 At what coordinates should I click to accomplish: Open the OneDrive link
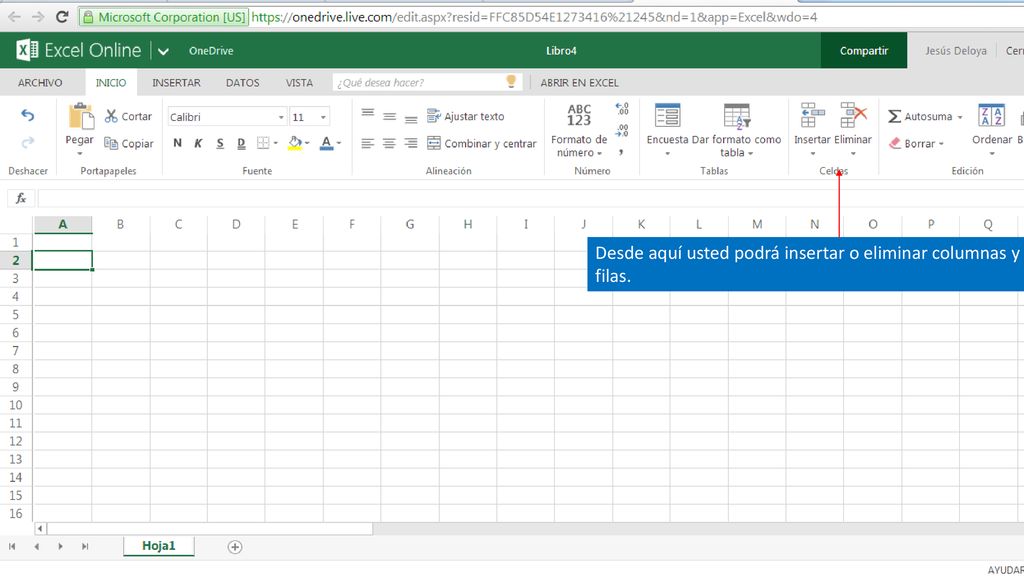pos(211,50)
